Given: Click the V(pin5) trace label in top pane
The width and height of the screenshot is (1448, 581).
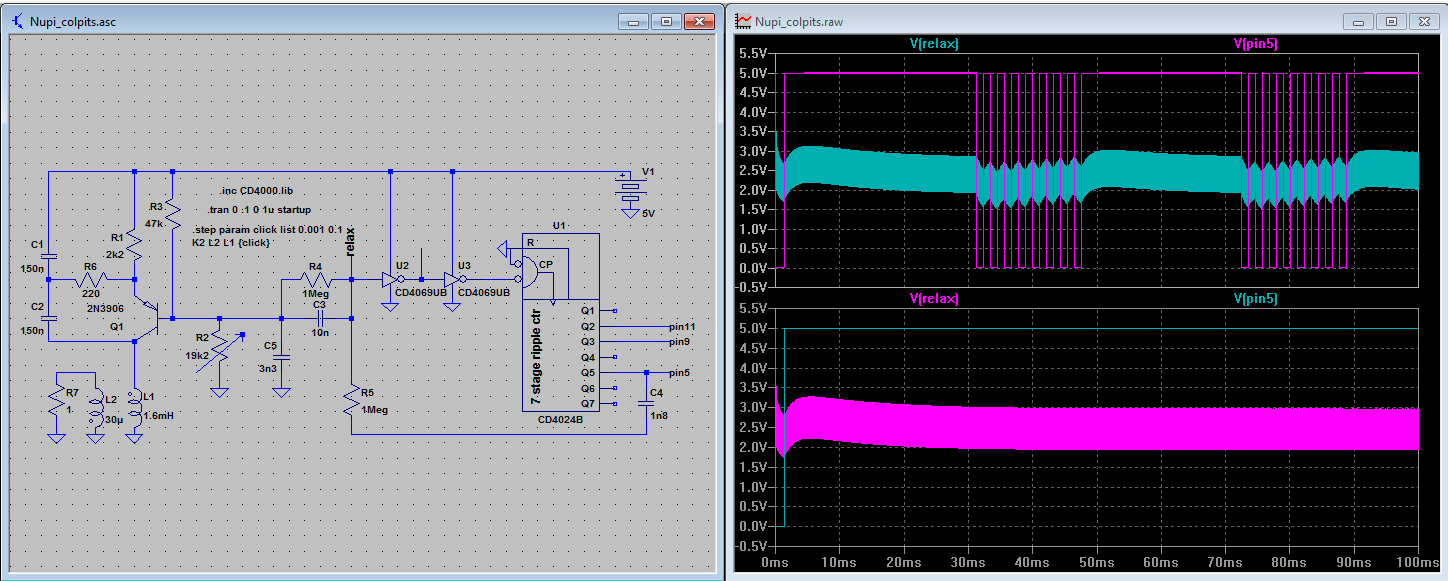Looking at the screenshot, I should (x=1255, y=43).
